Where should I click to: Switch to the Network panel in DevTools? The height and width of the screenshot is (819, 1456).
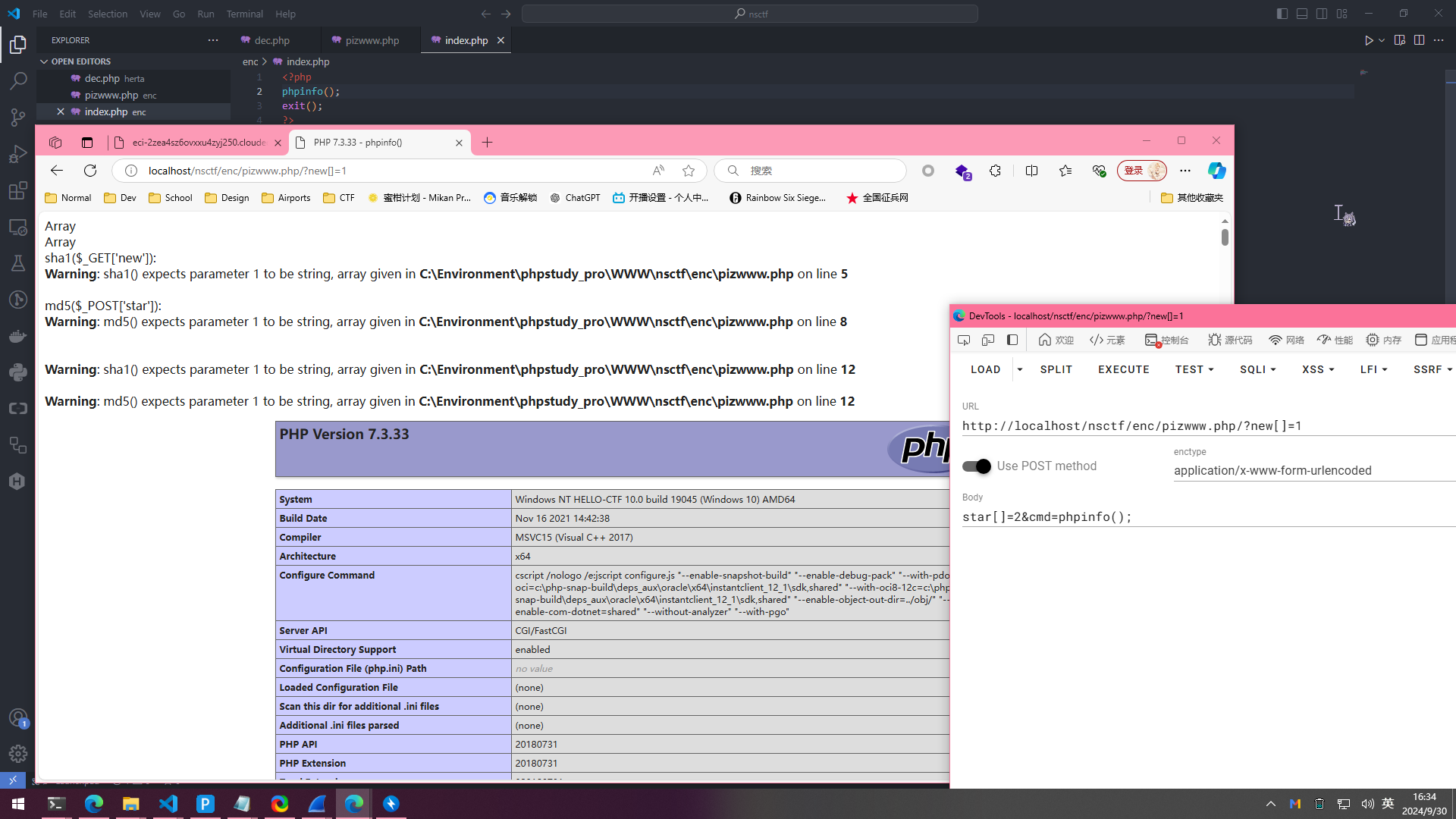click(1286, 340)
